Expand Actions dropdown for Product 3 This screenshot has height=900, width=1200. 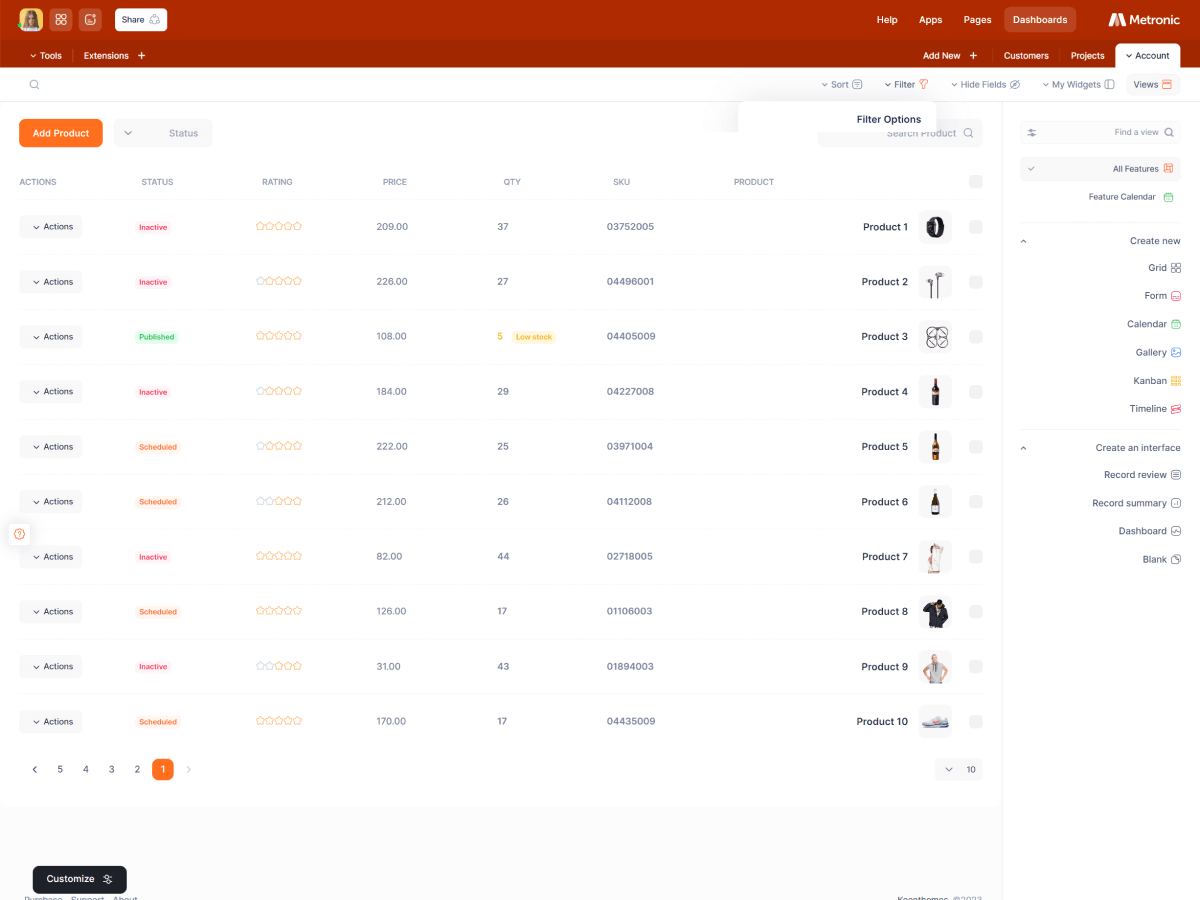51,337
